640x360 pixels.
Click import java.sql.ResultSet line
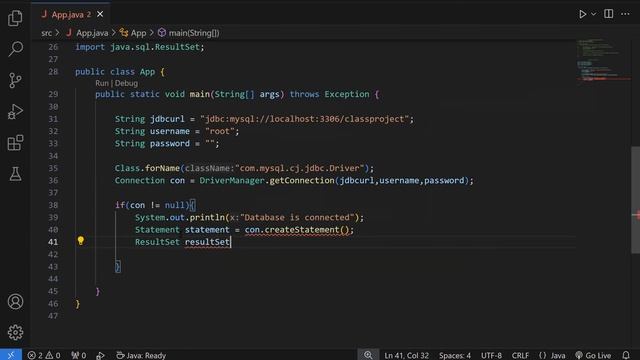(x=139, y=47)
